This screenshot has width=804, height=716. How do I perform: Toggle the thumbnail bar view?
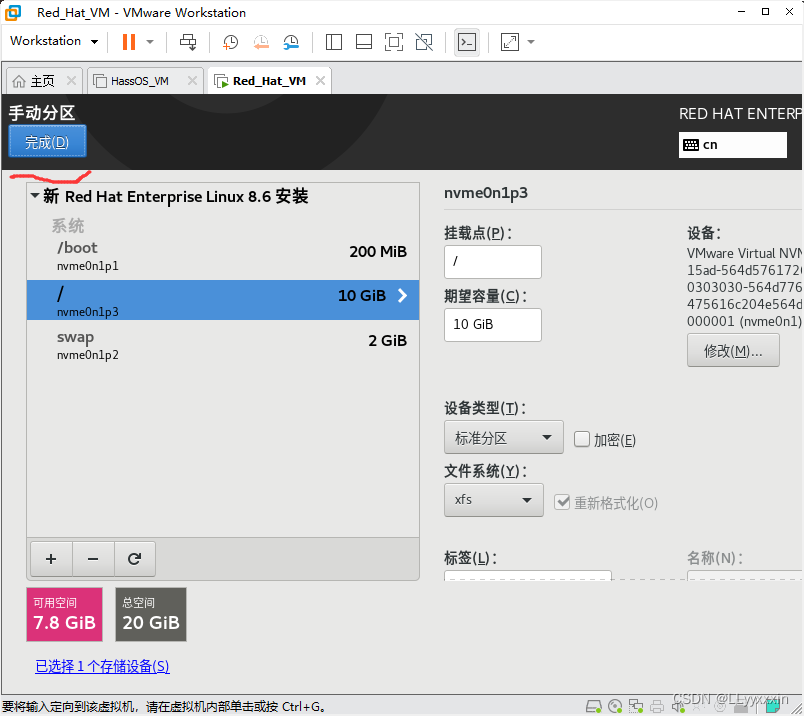[x=364, y=42]
